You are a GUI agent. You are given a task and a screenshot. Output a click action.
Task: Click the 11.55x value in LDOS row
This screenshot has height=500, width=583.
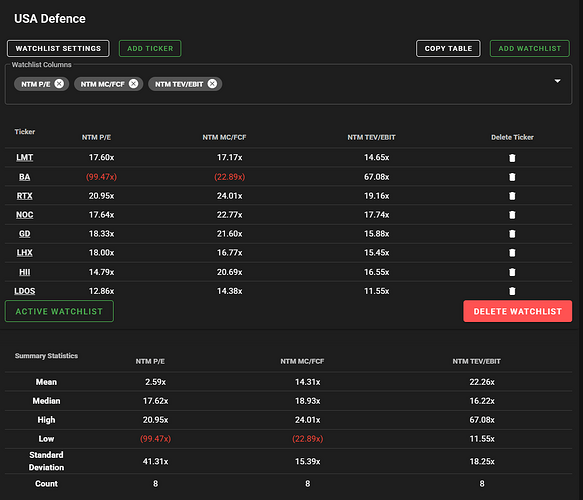377,291
